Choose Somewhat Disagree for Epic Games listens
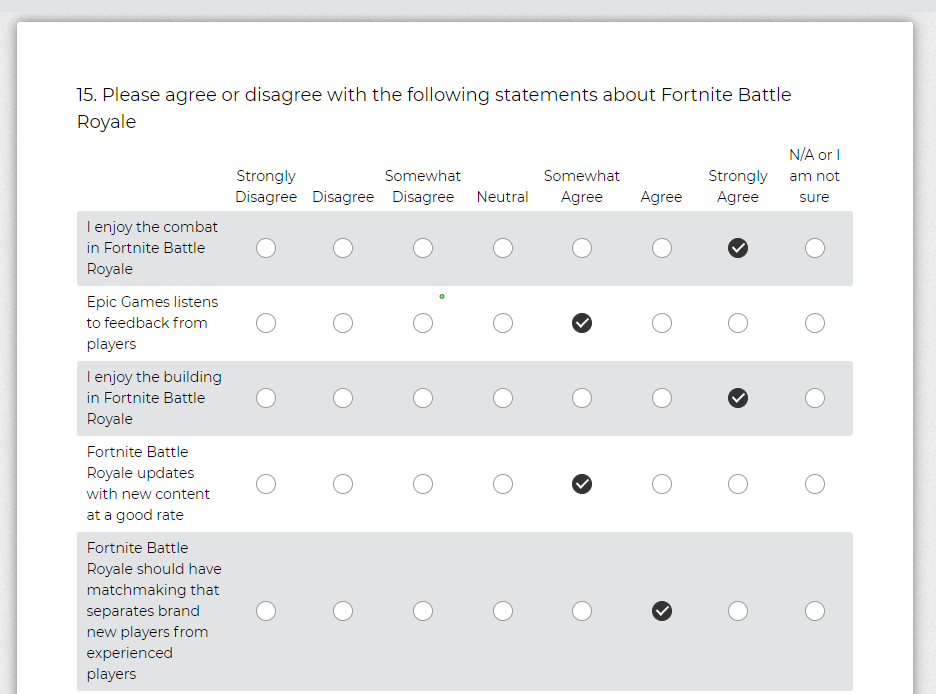 tap(423, 323)
